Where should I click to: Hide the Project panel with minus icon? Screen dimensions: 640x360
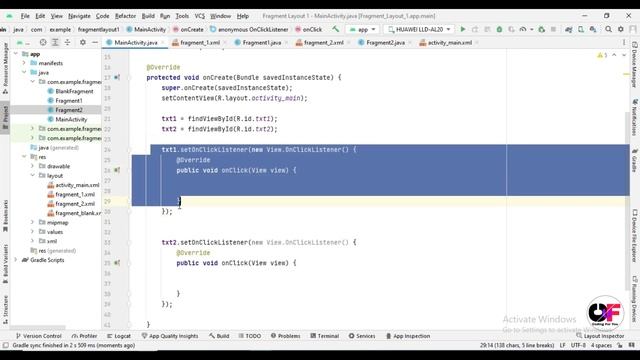95,42
